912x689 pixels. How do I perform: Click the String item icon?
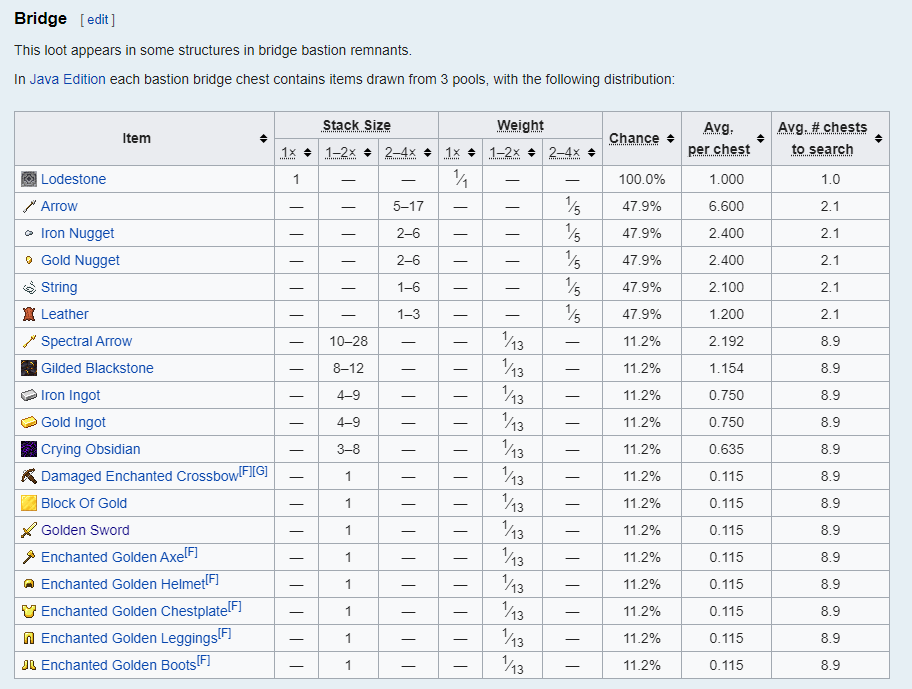coord(29,287)
